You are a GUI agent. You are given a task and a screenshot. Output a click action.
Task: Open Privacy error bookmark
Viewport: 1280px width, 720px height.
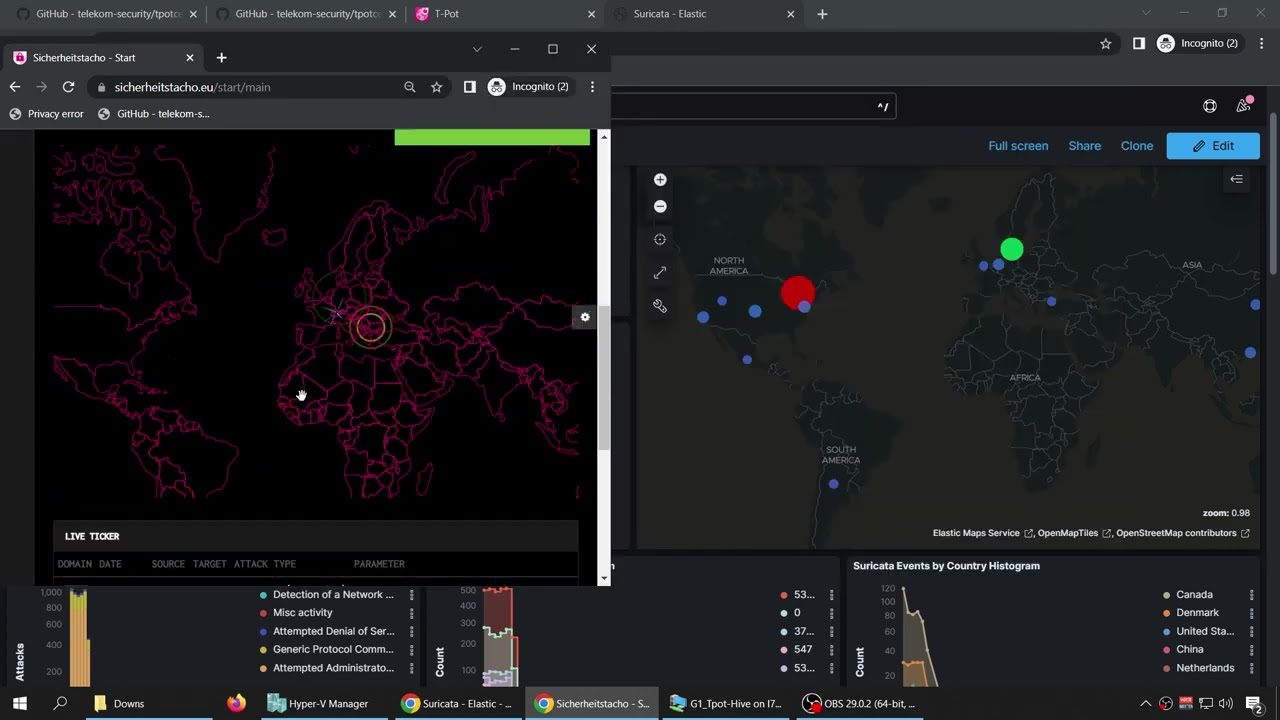pyautogui.click(x=46, y=114)
